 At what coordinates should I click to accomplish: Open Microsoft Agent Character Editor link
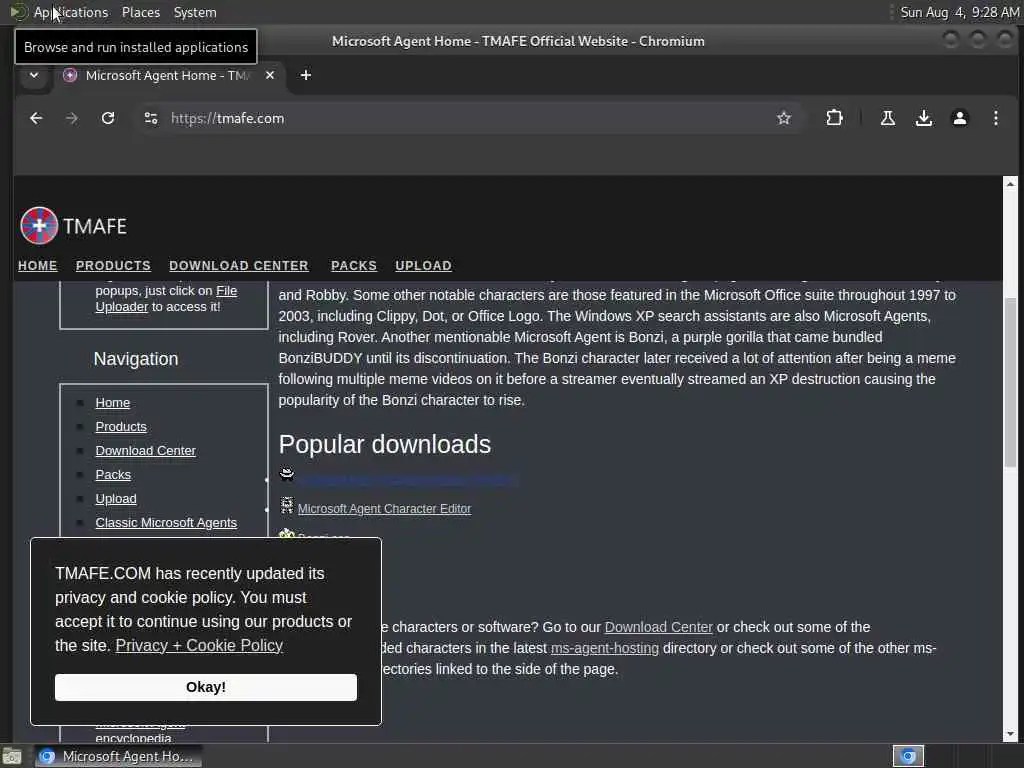pos(384,509)
